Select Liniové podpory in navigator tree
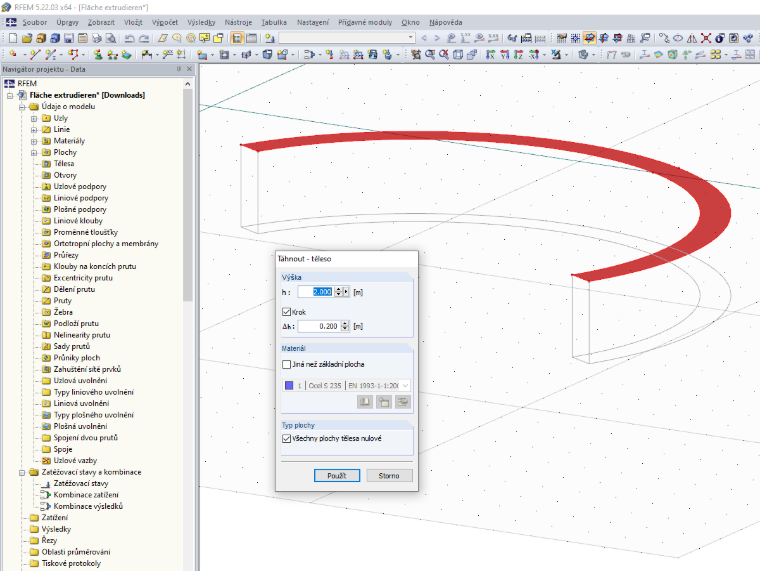The height and width of the screenshot is (571, 760). click(x=81, y=198)
